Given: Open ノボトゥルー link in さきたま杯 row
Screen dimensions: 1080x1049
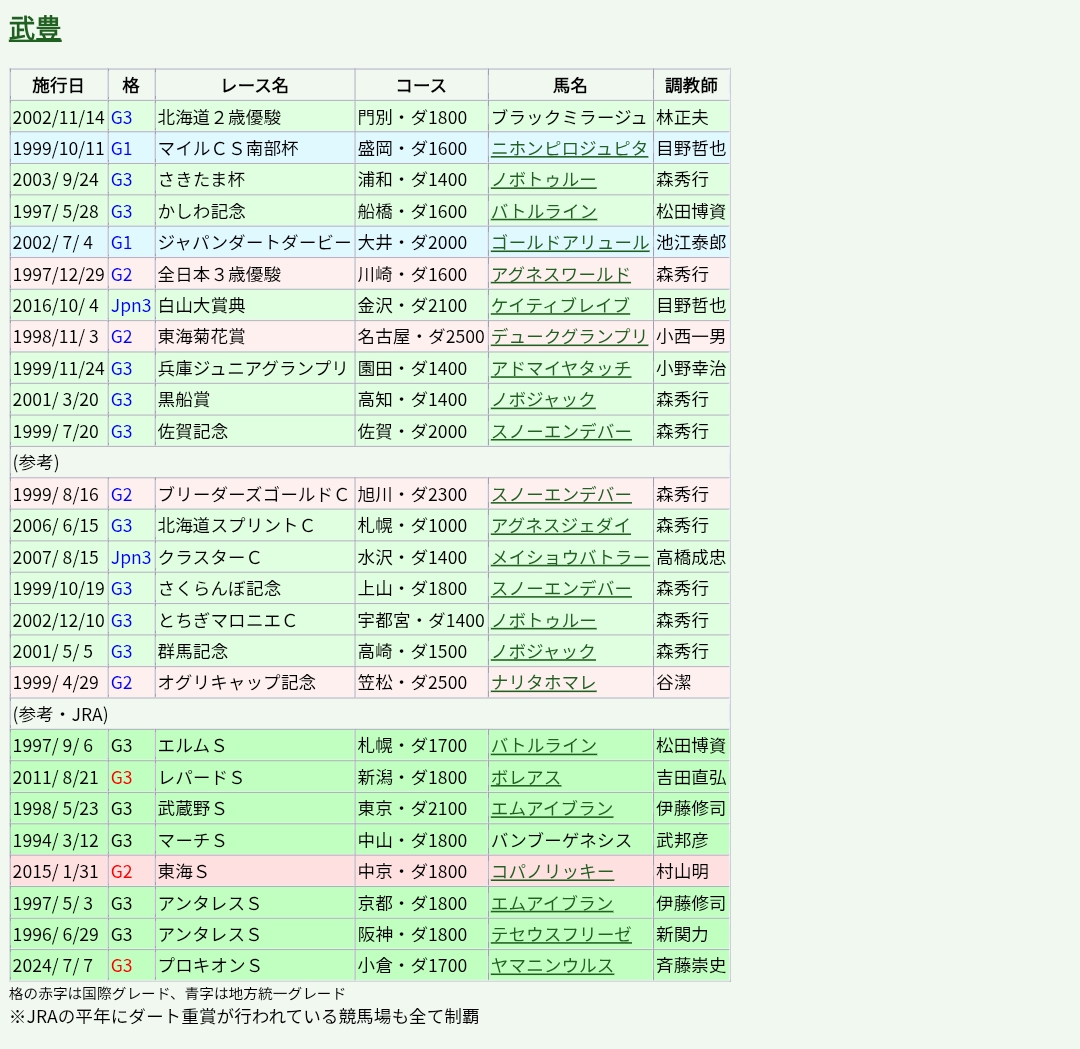Looking at the screenshot, I should [x=543, y=180].
